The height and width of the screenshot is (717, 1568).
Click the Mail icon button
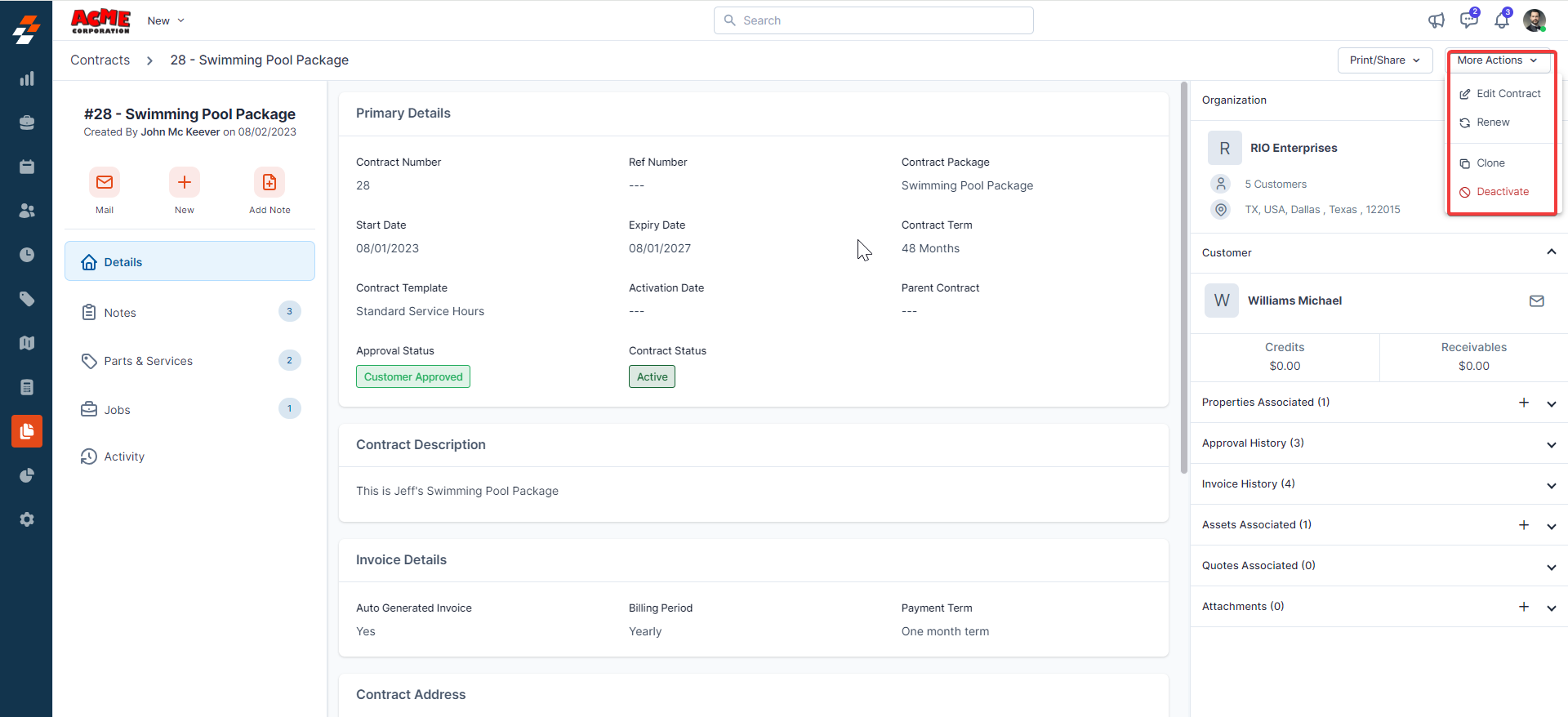105,182
